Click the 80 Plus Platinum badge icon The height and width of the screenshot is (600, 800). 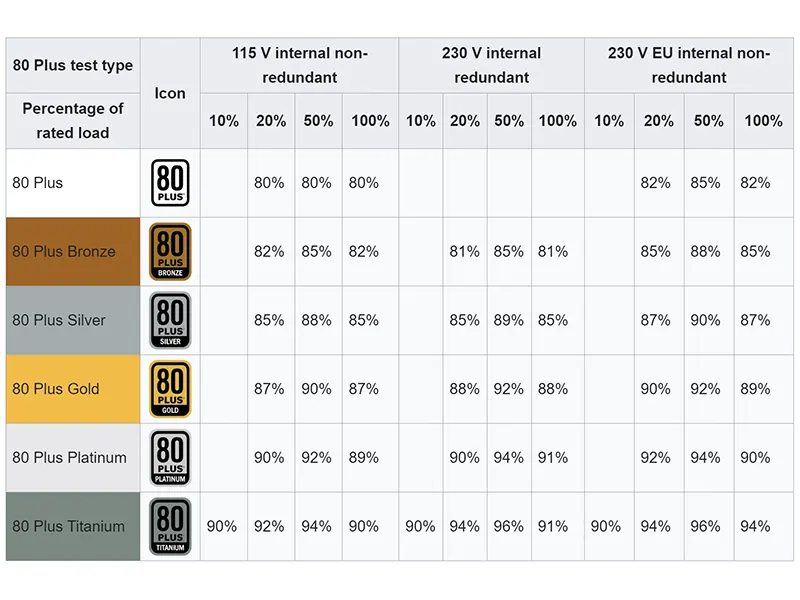[x=170, y=458]
